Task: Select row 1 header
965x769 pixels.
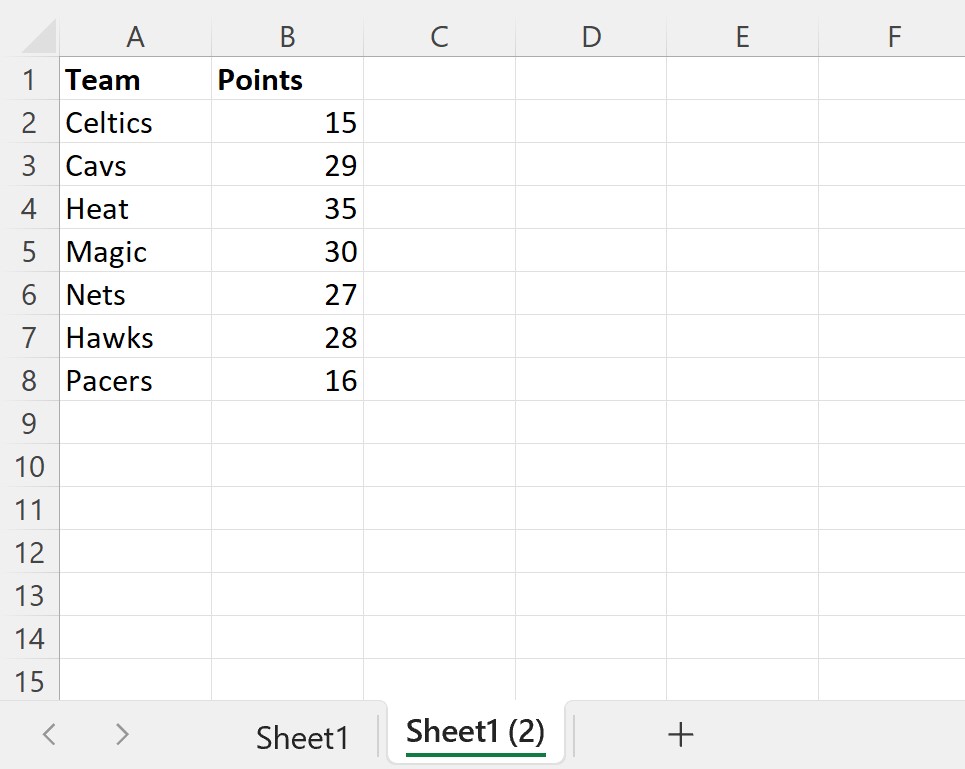Action: [29, 80]
